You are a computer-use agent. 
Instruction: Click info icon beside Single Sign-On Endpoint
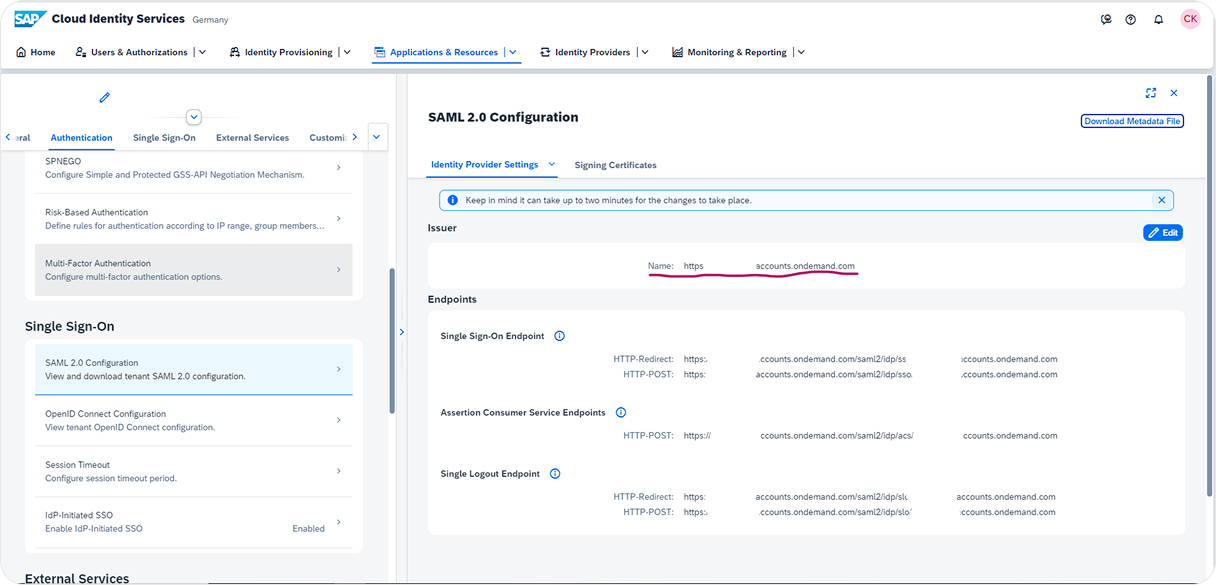559,336
